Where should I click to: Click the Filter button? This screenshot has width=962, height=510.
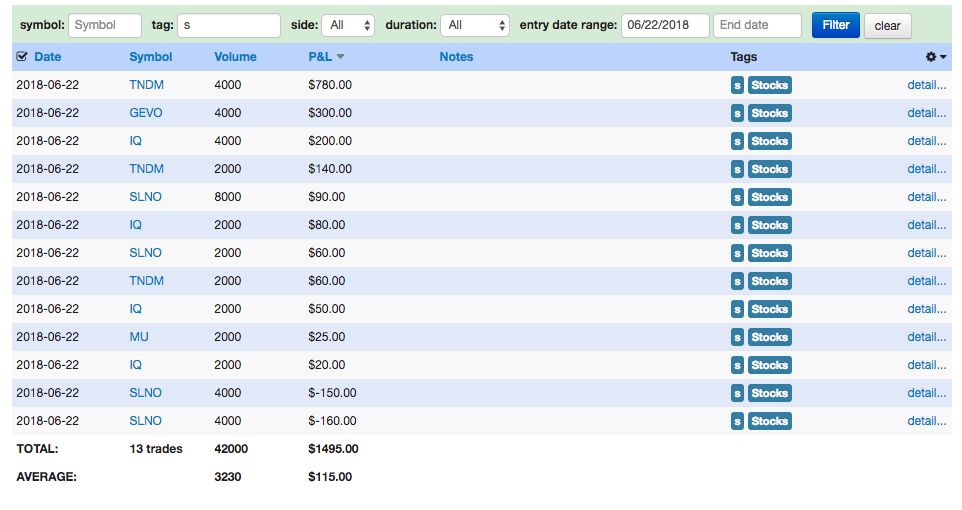[x=836, y=25]
